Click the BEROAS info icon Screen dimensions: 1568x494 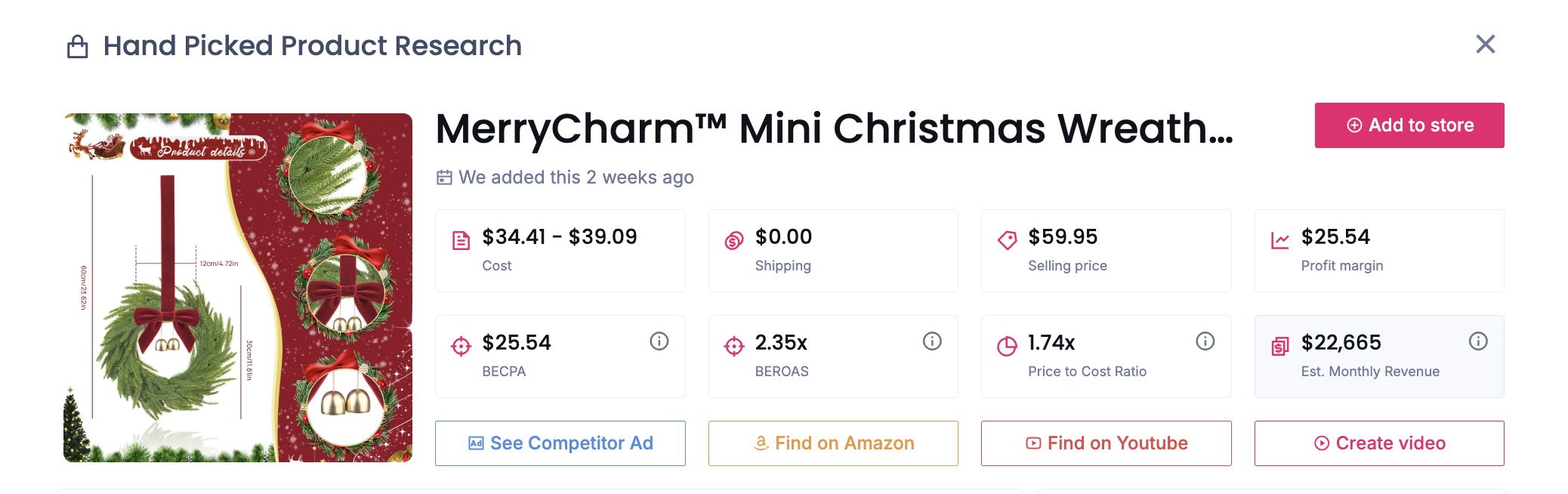[x=932, y=341]
